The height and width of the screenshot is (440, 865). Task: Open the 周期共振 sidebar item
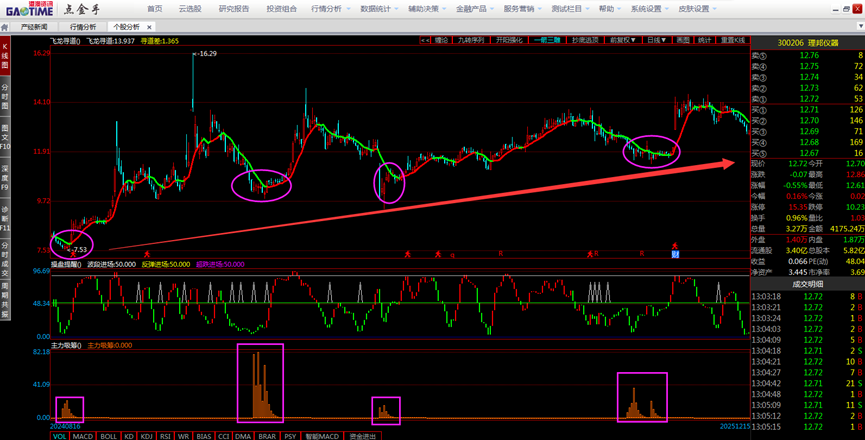(5, 299)
